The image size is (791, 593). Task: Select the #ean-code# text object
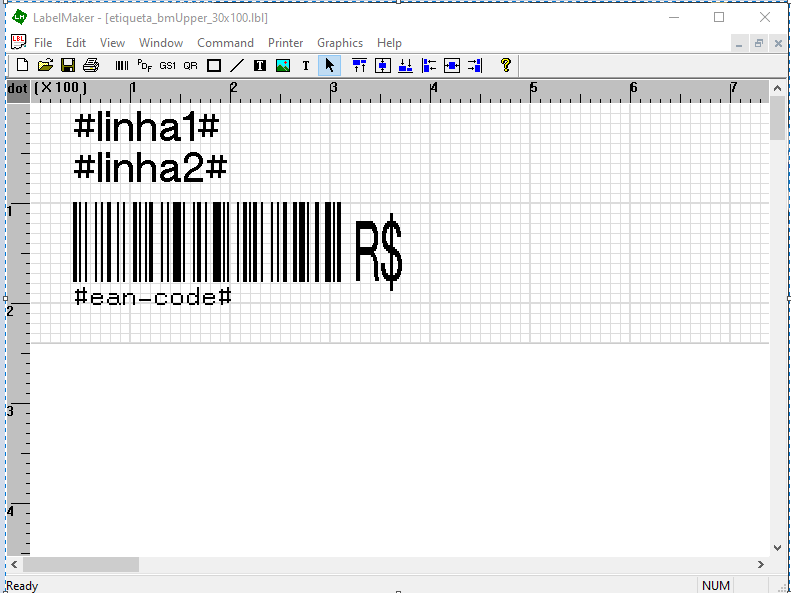[153, 297]
